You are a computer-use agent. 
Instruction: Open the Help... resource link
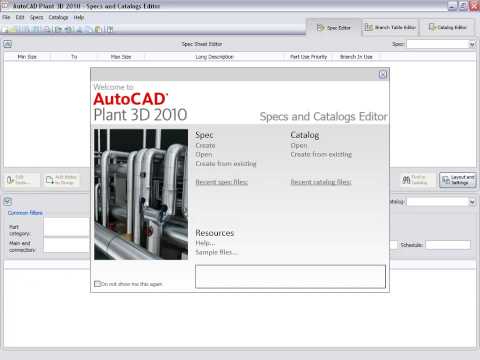(x=205, y=243)
